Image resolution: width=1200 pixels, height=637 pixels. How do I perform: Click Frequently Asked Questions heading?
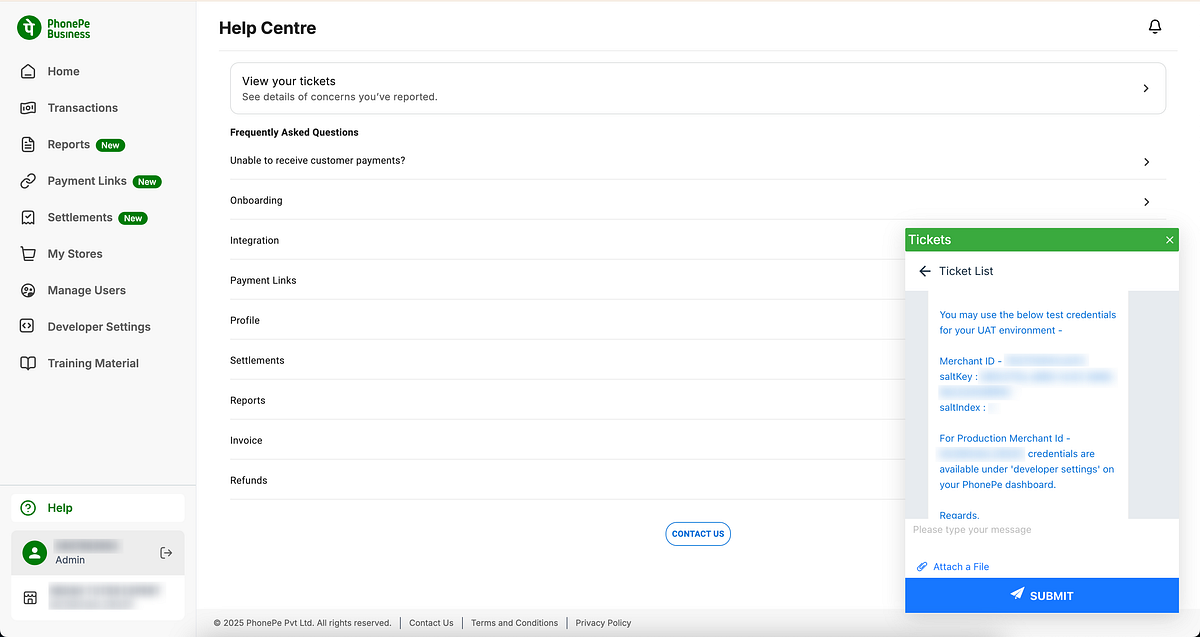[294, 132]
